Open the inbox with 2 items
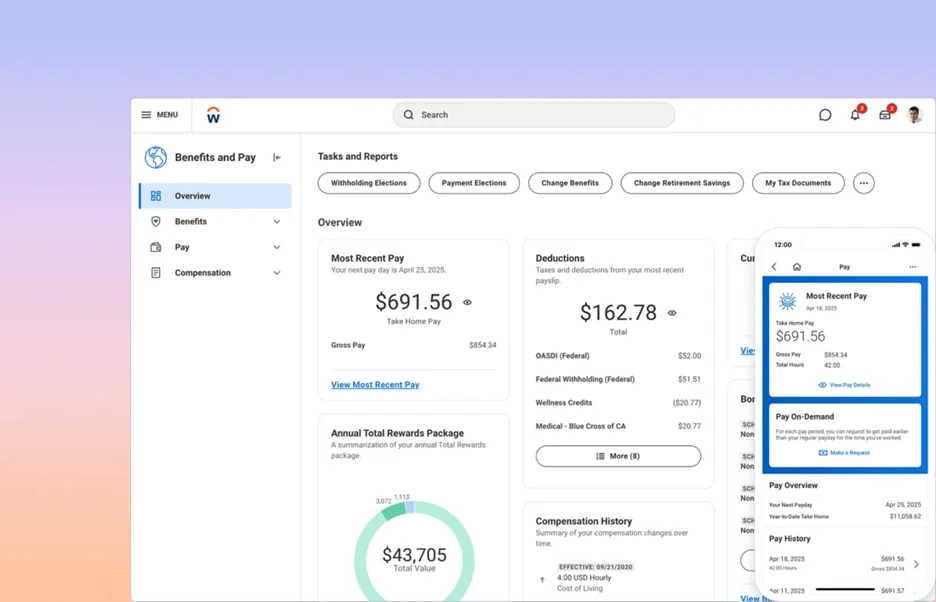Image resolution: width=936 pixels, height=602 pixels. pos(885,115)
